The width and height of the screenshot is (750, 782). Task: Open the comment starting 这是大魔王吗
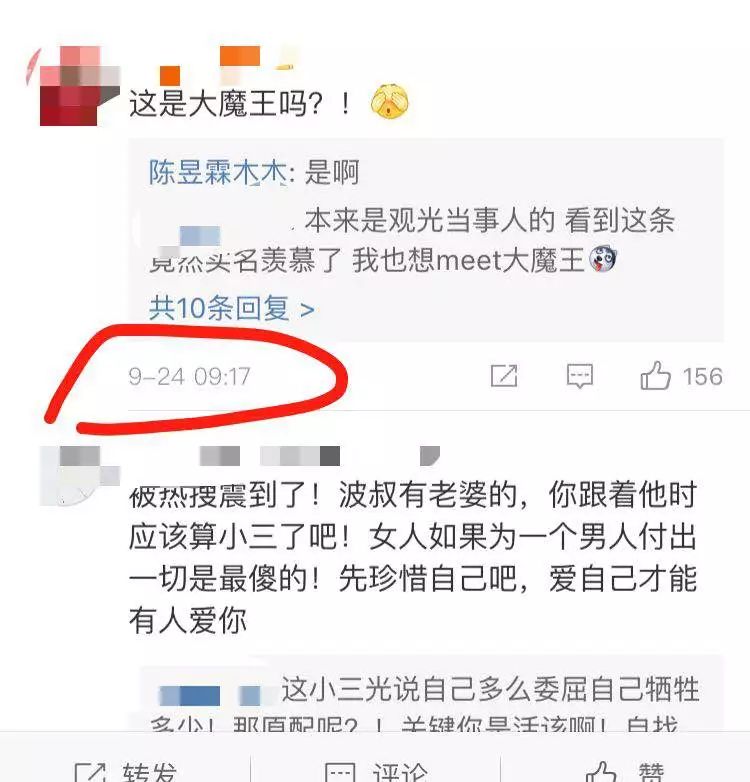pyautogui.click(x=239, y=103)
